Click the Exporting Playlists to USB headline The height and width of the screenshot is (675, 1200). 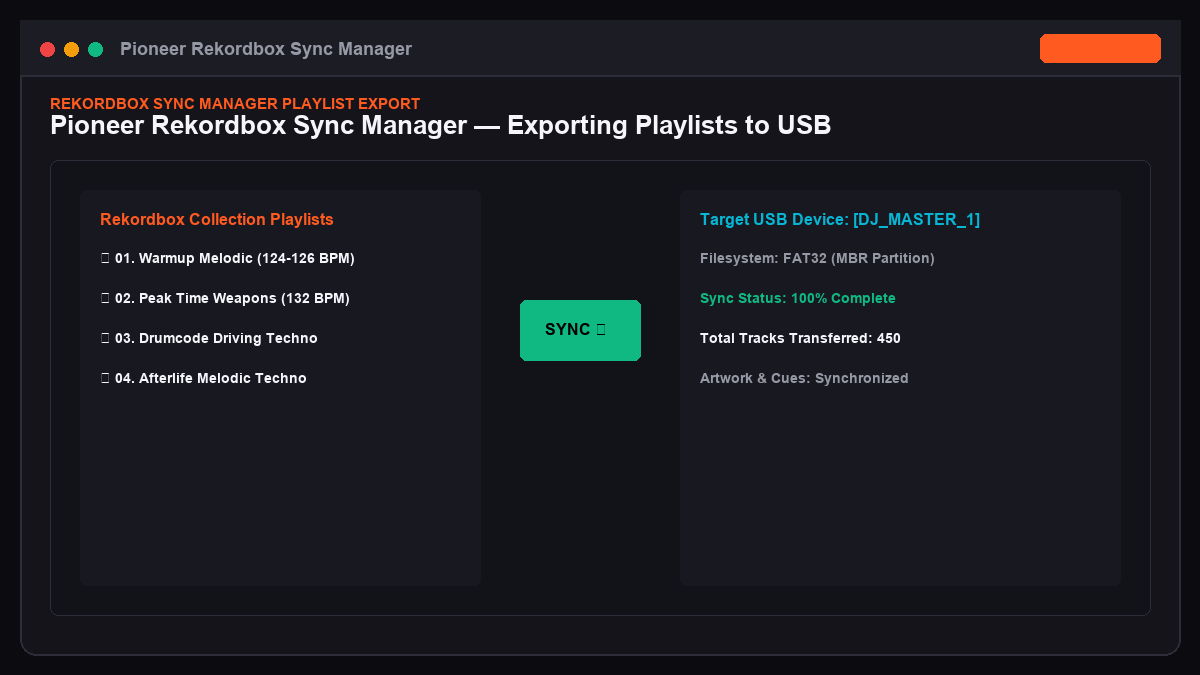click(441, 126)
